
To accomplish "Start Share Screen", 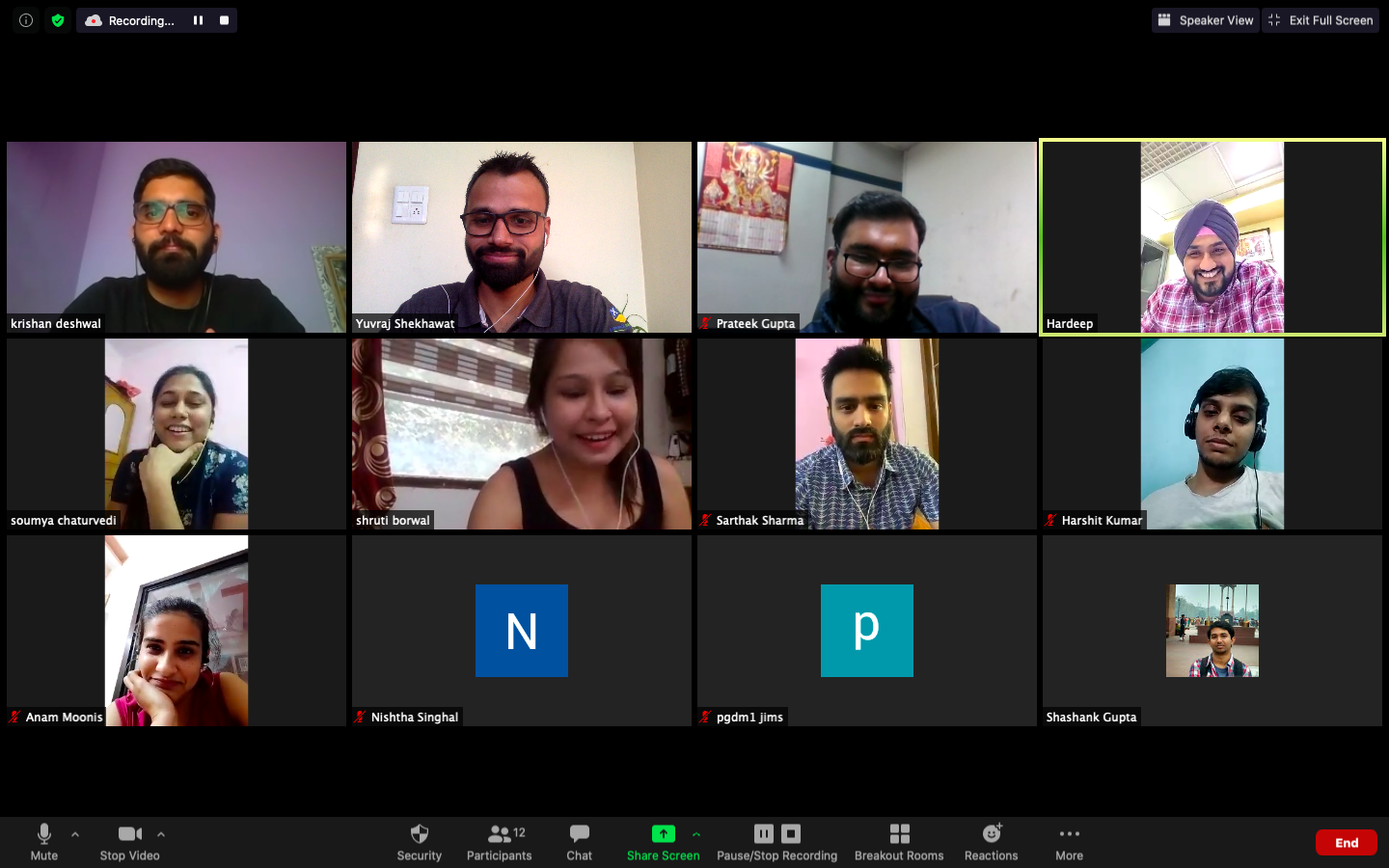I will (x=664, y=842).
